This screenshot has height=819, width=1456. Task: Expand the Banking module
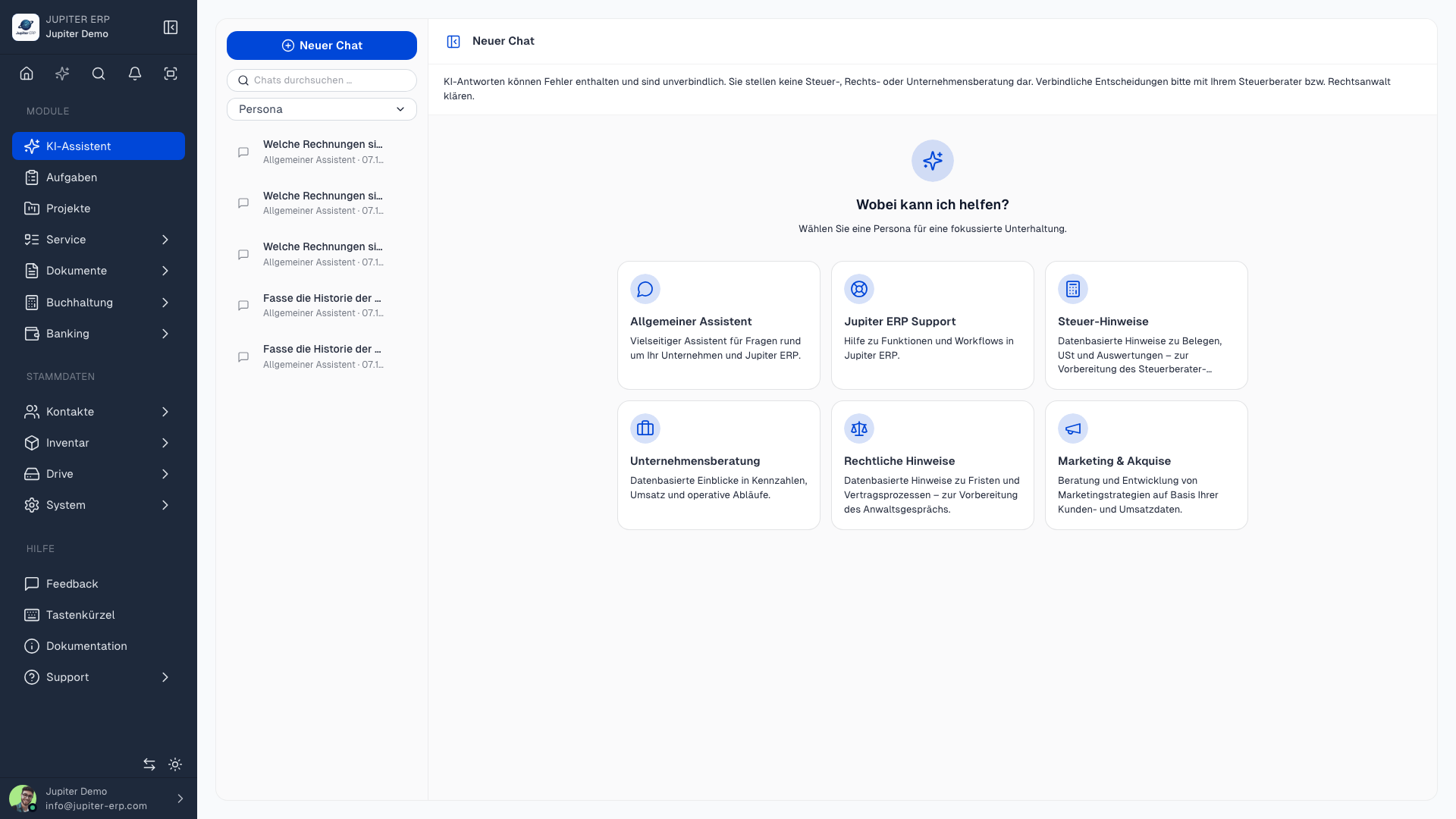(99, 334)
